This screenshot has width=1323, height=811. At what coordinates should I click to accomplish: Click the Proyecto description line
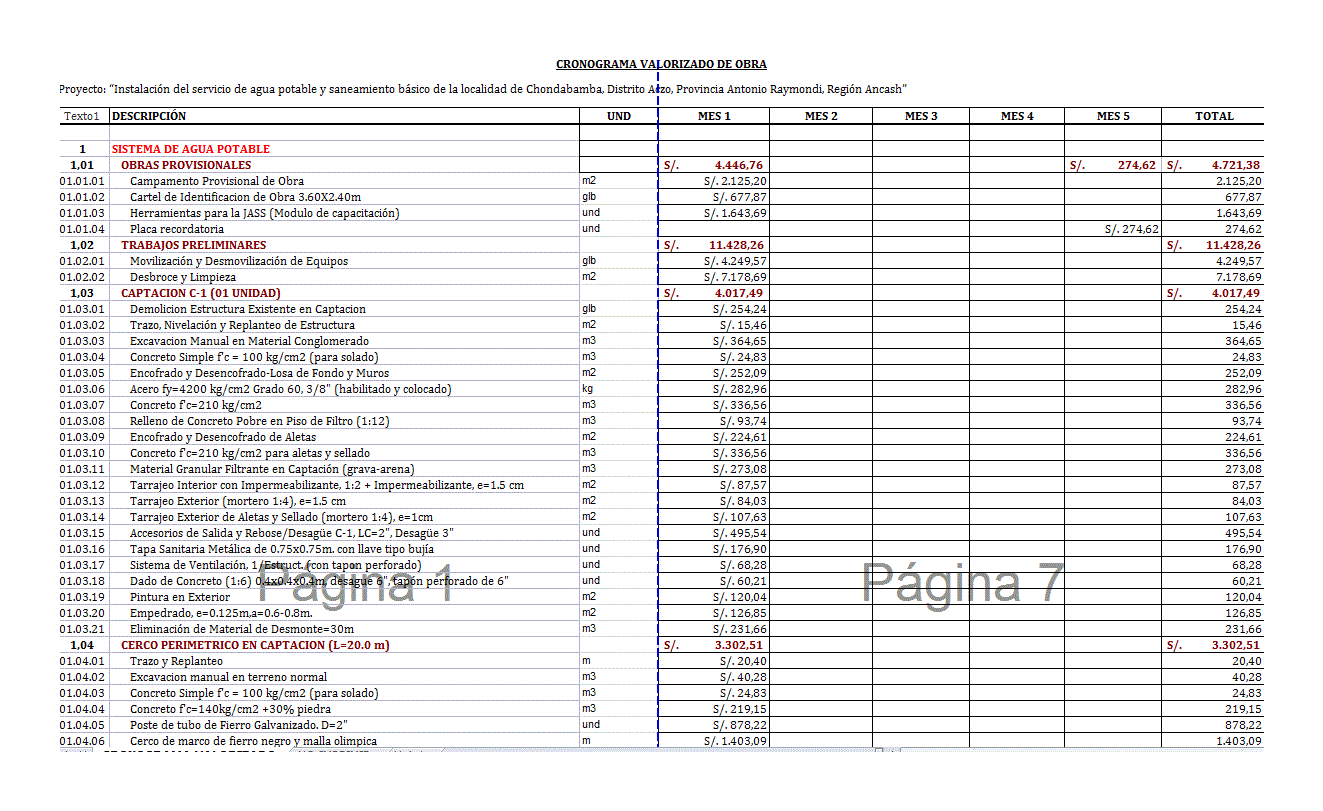[483, 89]
